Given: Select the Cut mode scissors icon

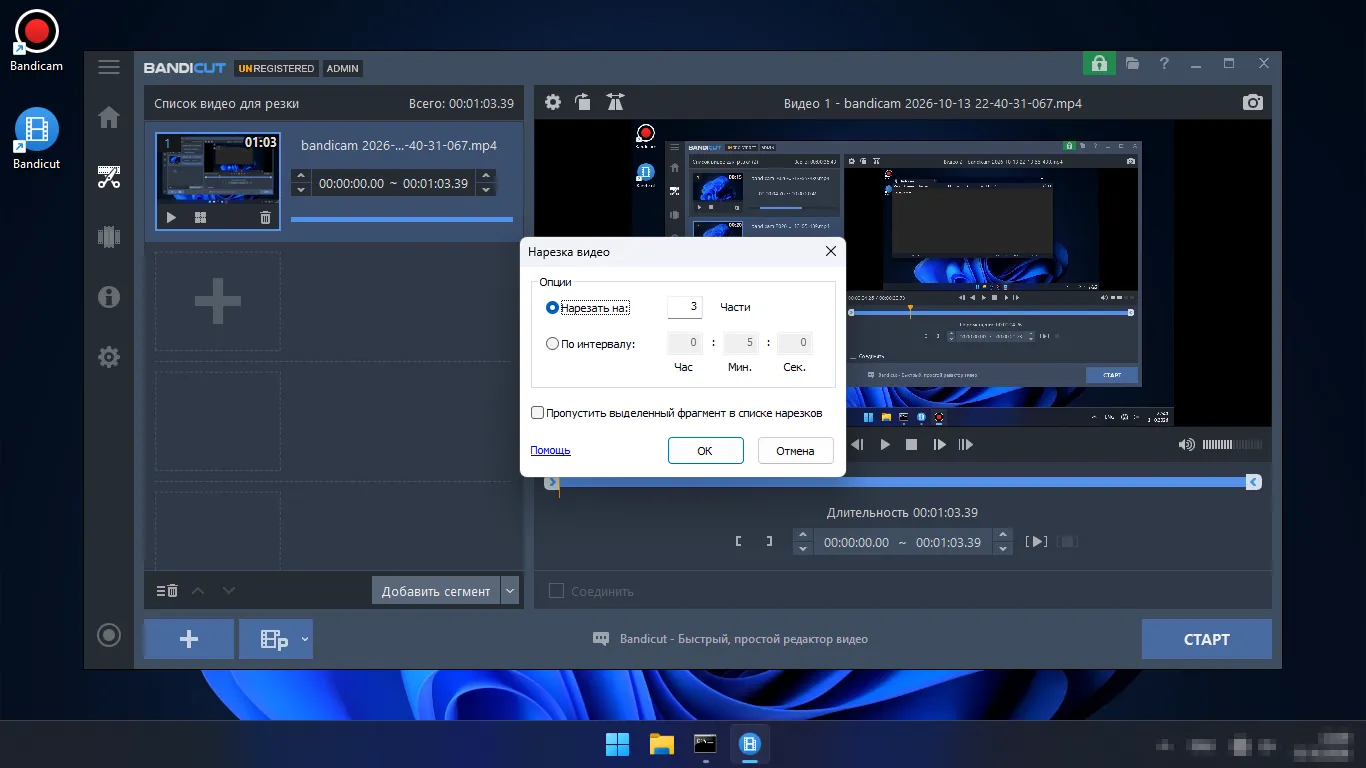Looking at the screenshot, I should (x=109, y=178).
